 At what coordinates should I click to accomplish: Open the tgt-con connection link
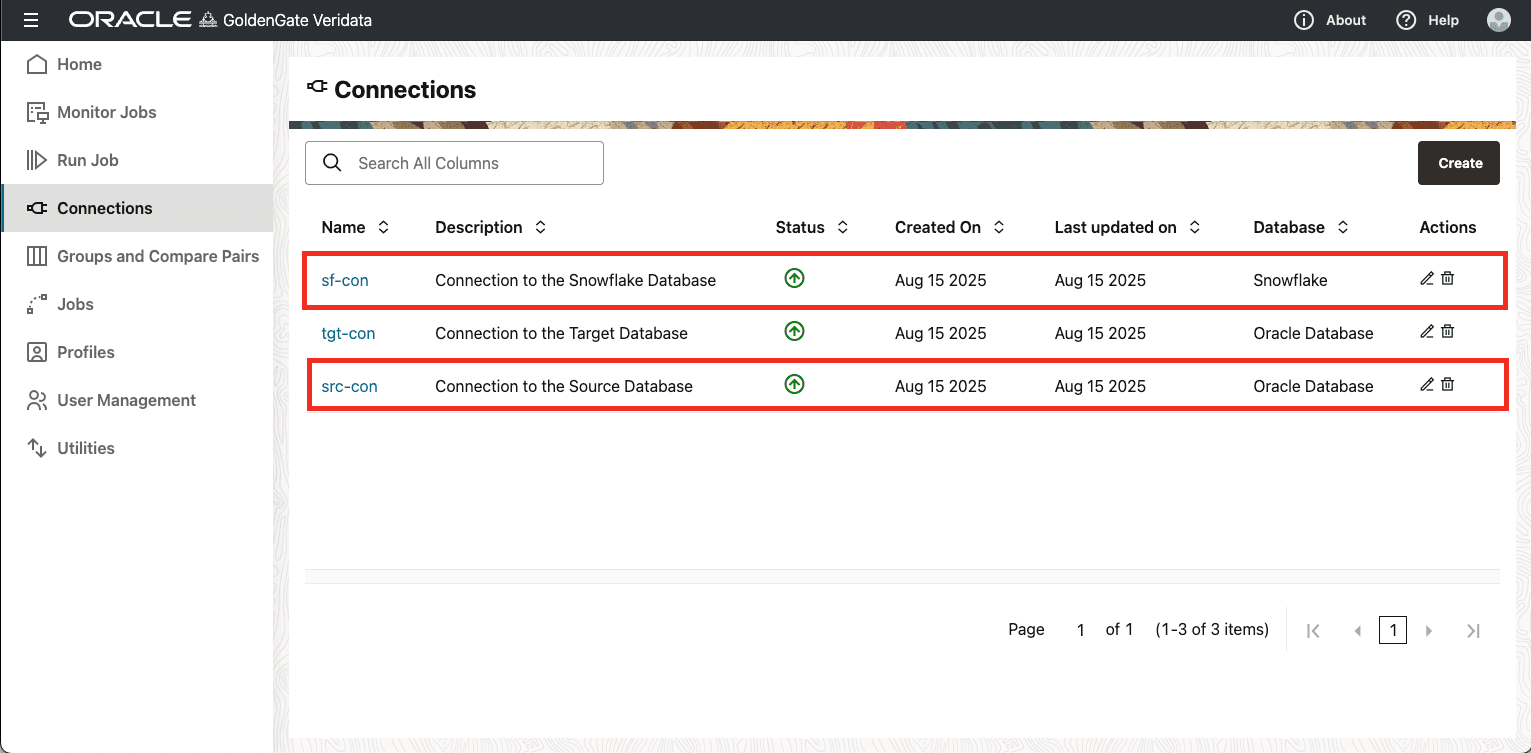coord(348,333)
